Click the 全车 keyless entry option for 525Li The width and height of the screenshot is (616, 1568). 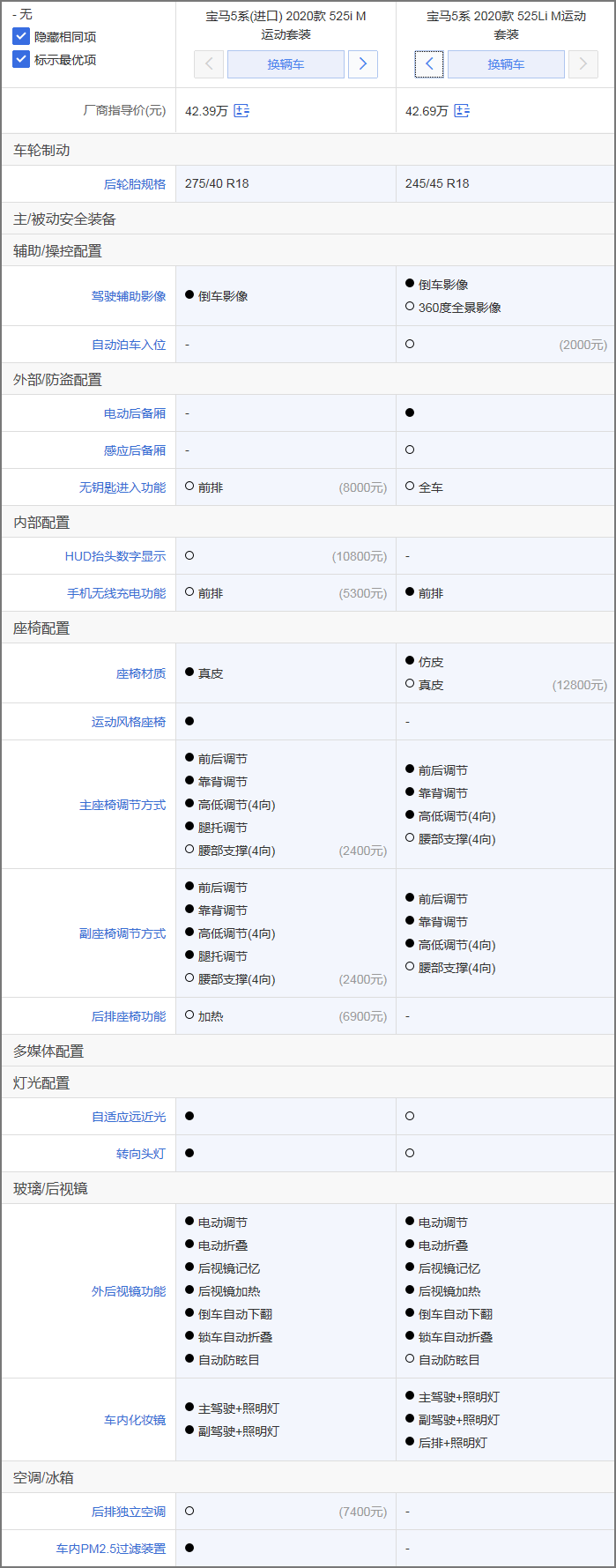[x=431, y=487]
